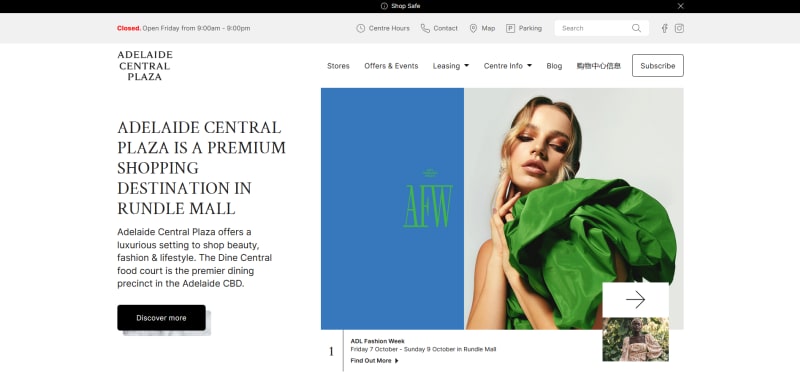Click the AFW hero banner image
The width and height of the screenshot is (800, 377).
(x=502, y=209)
